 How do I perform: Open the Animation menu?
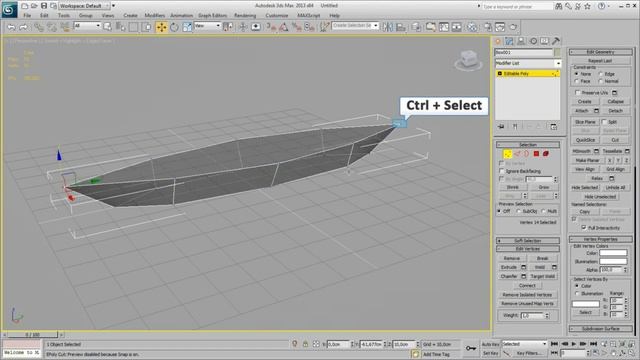point(181,16)
